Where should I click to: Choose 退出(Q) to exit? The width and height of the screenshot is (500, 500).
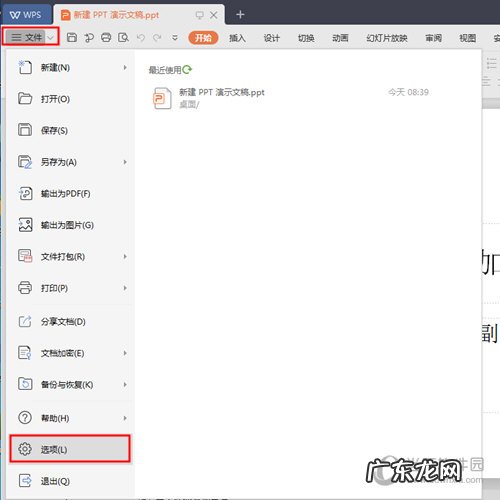click(70, 481)
